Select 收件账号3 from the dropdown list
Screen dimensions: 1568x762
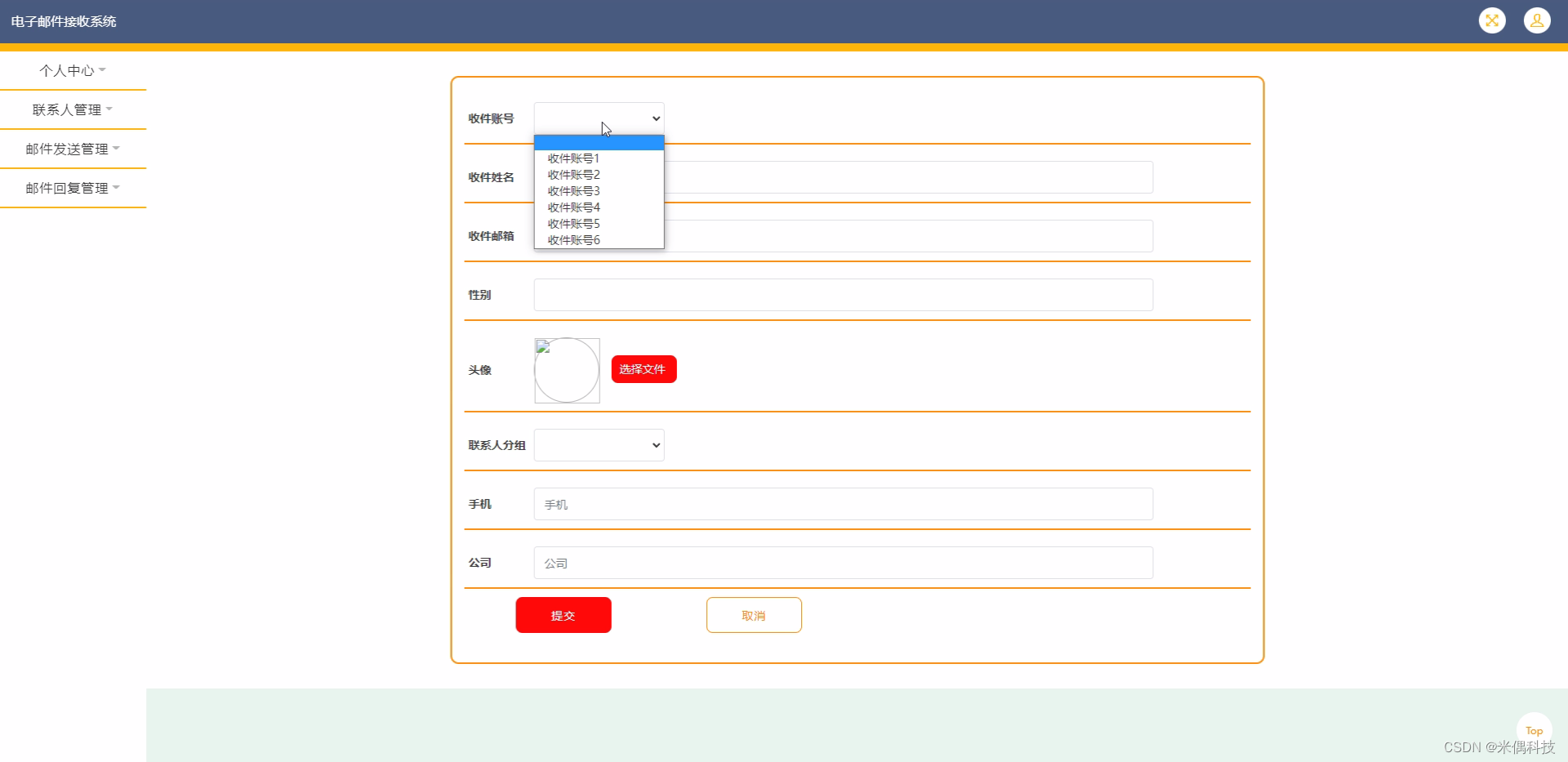point(573,190)
